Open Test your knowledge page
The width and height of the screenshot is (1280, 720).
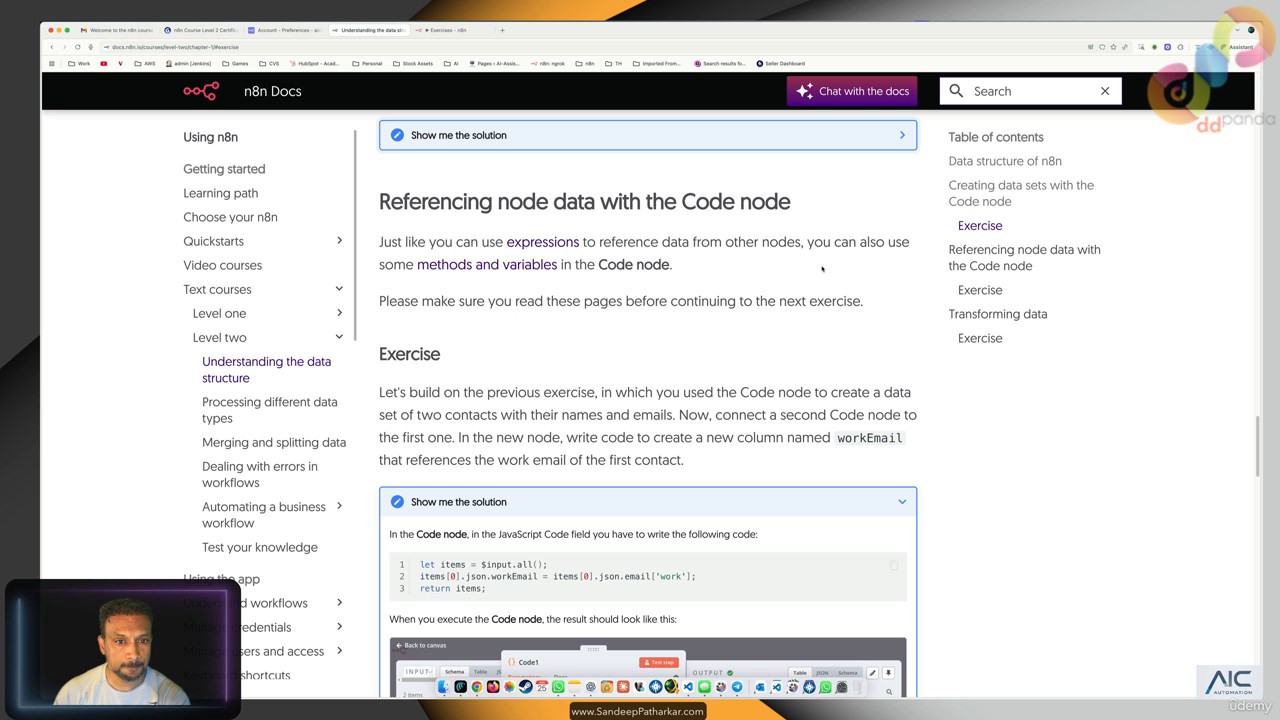pyautogui.click(x=260, y=547)
